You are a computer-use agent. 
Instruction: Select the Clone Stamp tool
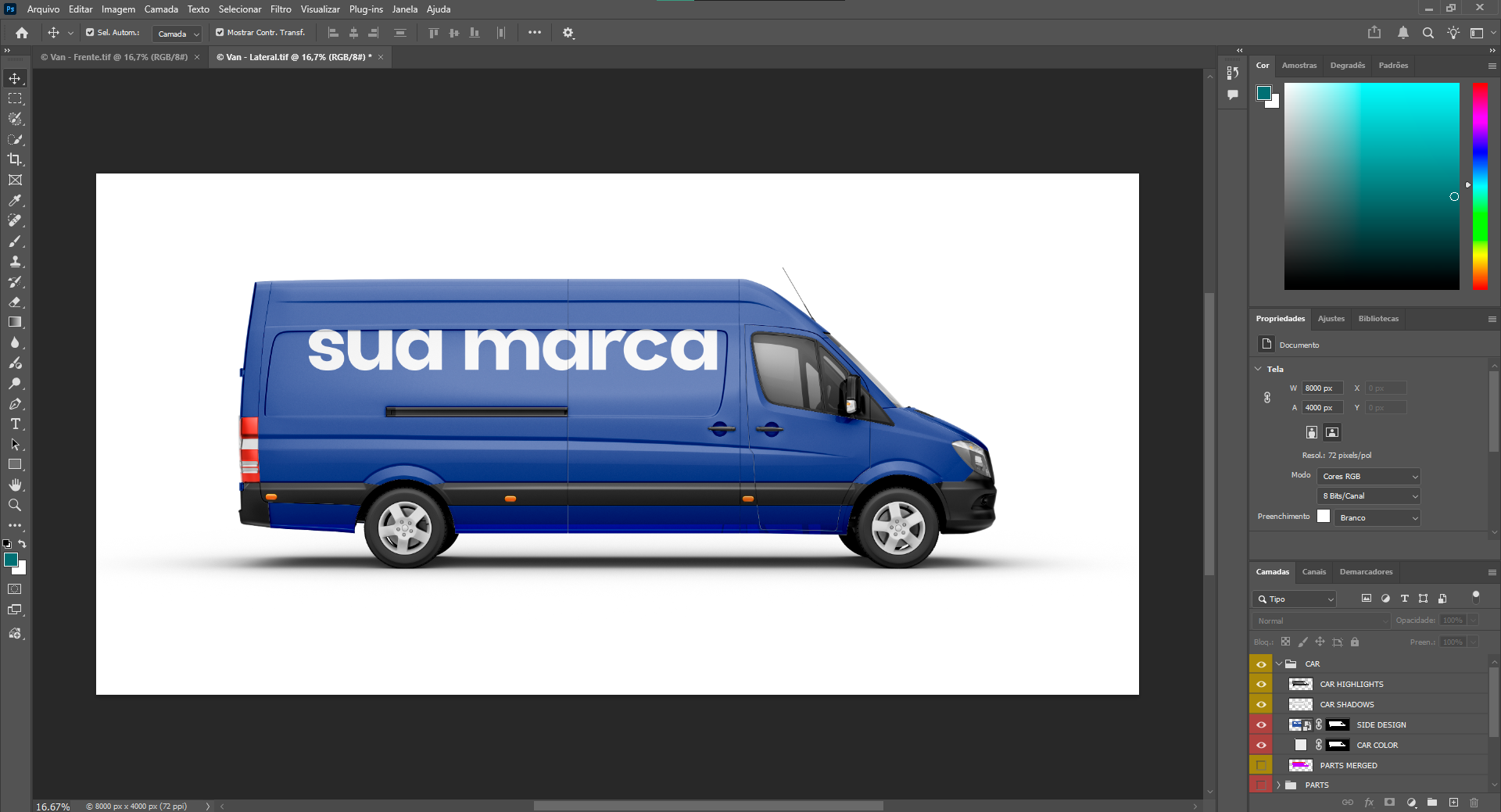(x=15, y=261)
